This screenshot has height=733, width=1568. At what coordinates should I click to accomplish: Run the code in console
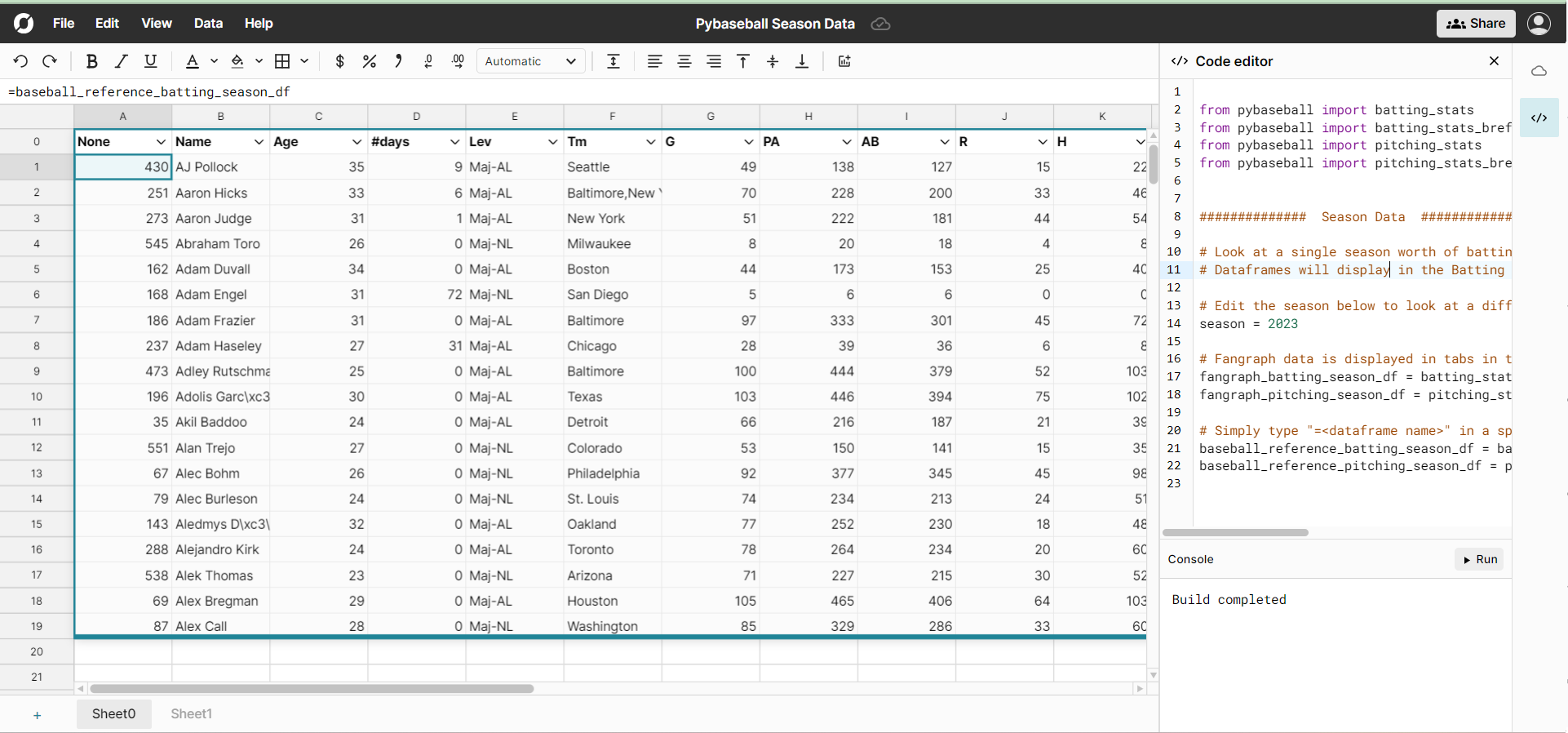1479,559
